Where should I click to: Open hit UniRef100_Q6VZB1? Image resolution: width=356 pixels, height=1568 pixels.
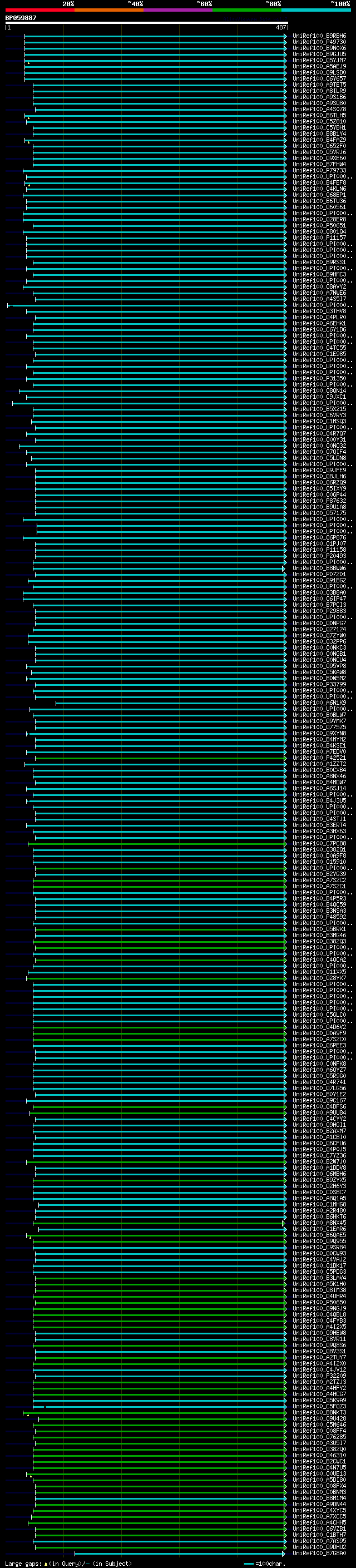[x=319, y=1529]
